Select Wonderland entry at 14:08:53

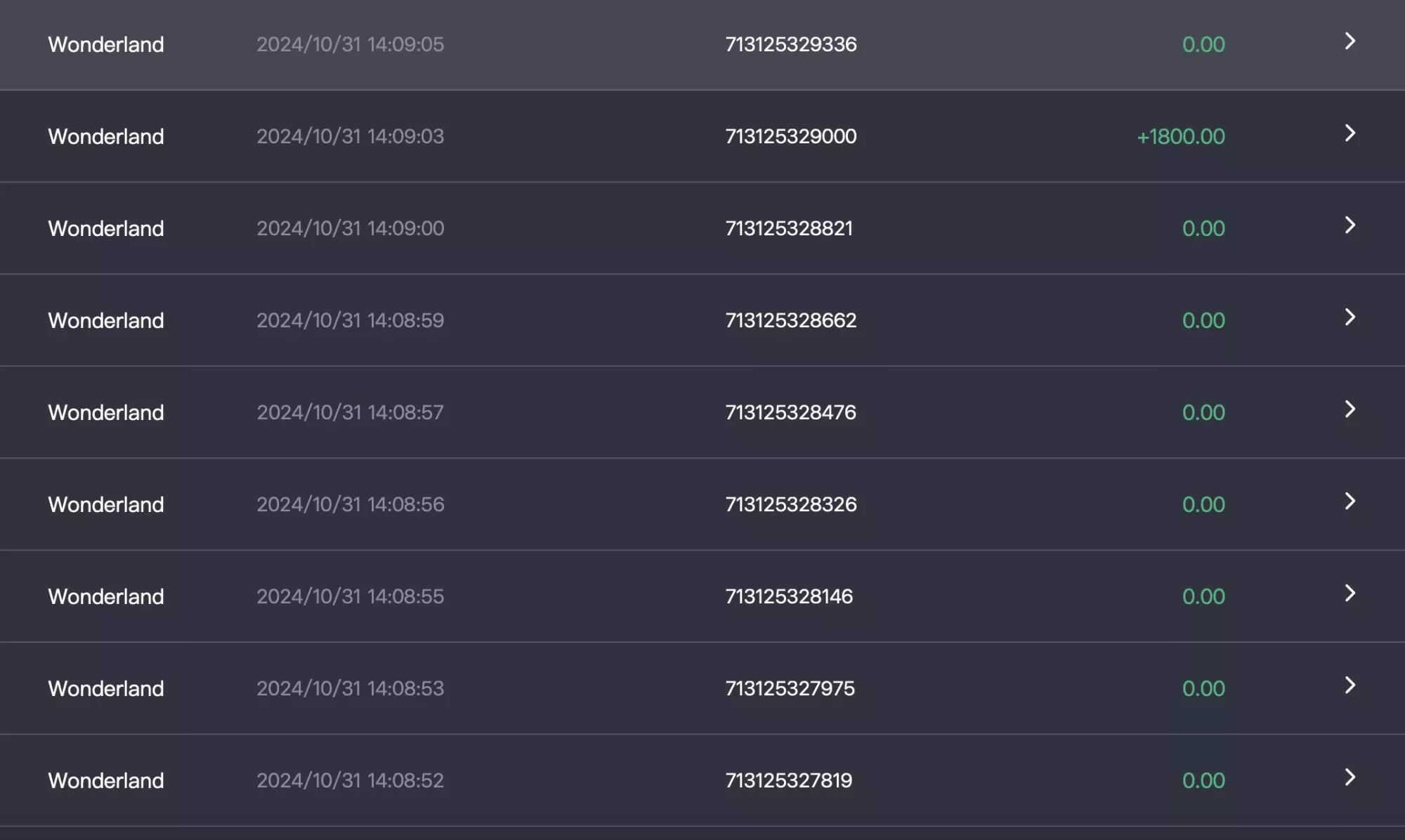[x=106, y=688]
